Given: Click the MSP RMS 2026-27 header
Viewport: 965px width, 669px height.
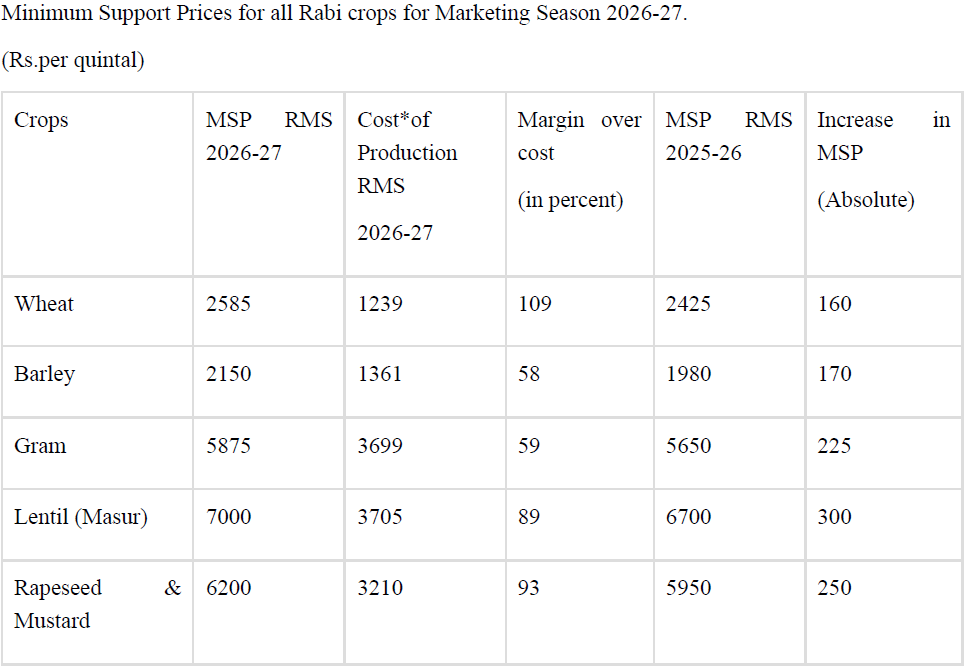Looking at the screenshot, I should pyautogui.click(x=268, y=136).
